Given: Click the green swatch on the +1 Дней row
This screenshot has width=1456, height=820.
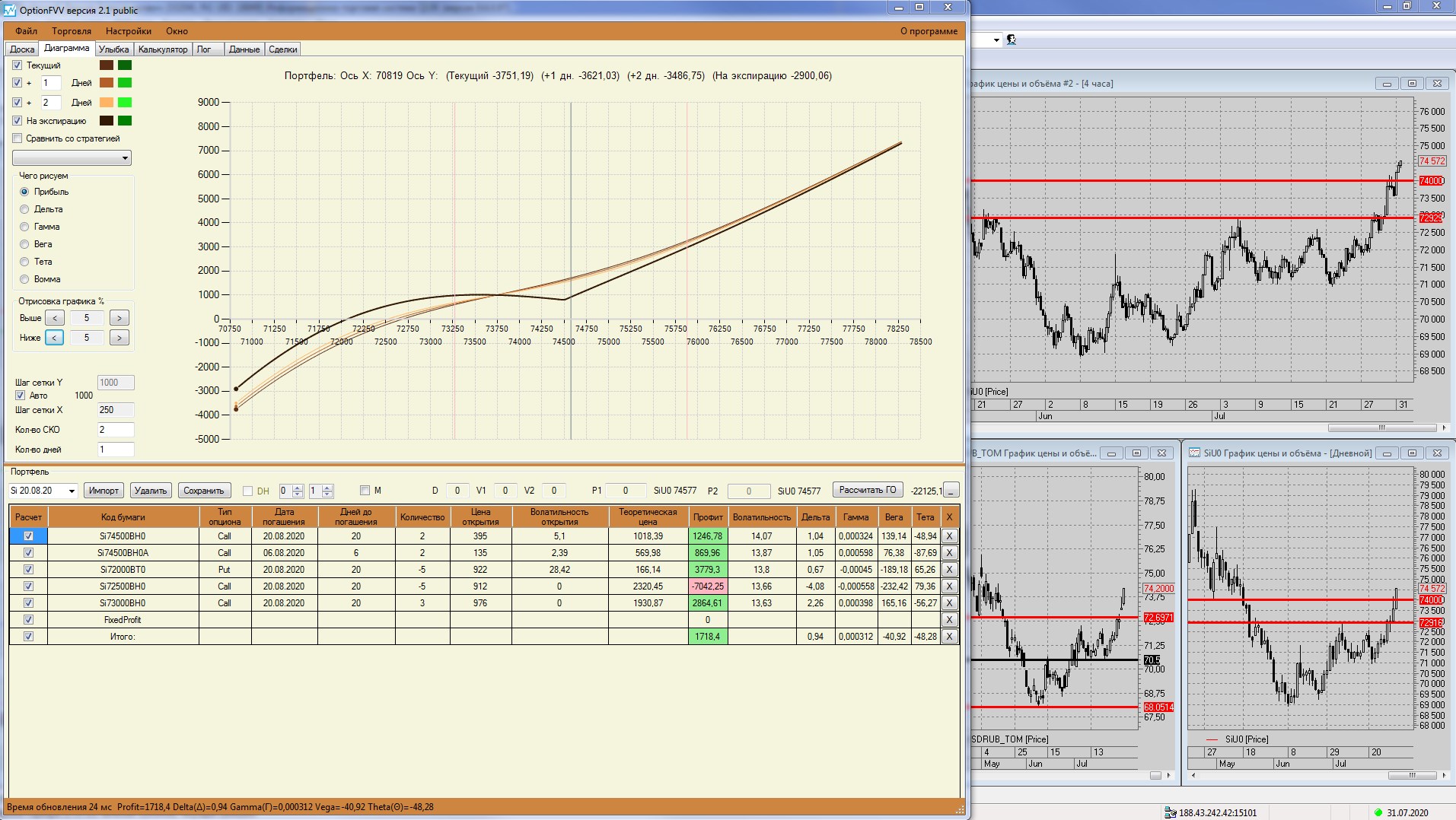Looking at the screenshot, I should tap(125, 83).
